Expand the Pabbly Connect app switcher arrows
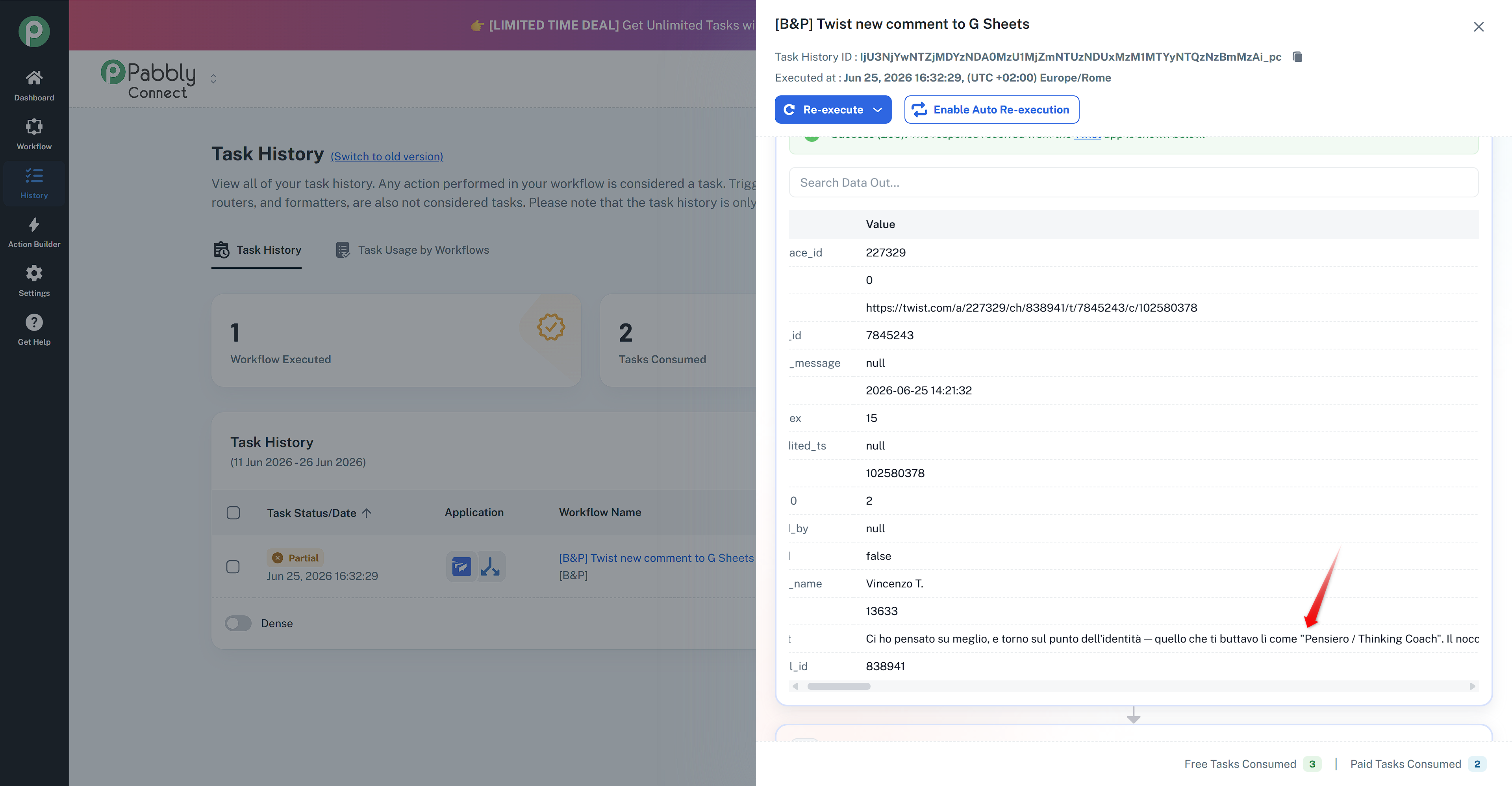The width and height of the screenshot is (1512, 786). (213, 79)
